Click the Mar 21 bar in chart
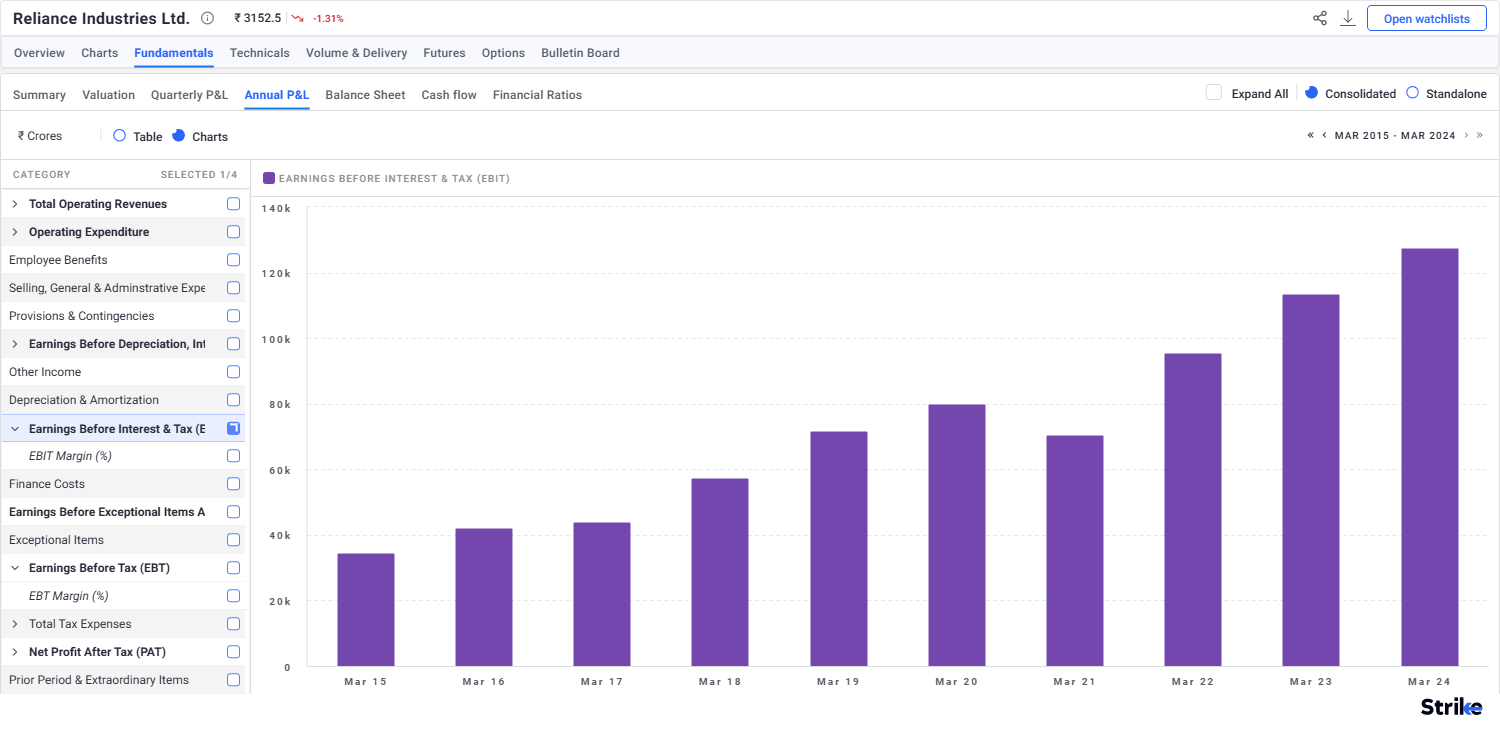 click(1075, 551)
